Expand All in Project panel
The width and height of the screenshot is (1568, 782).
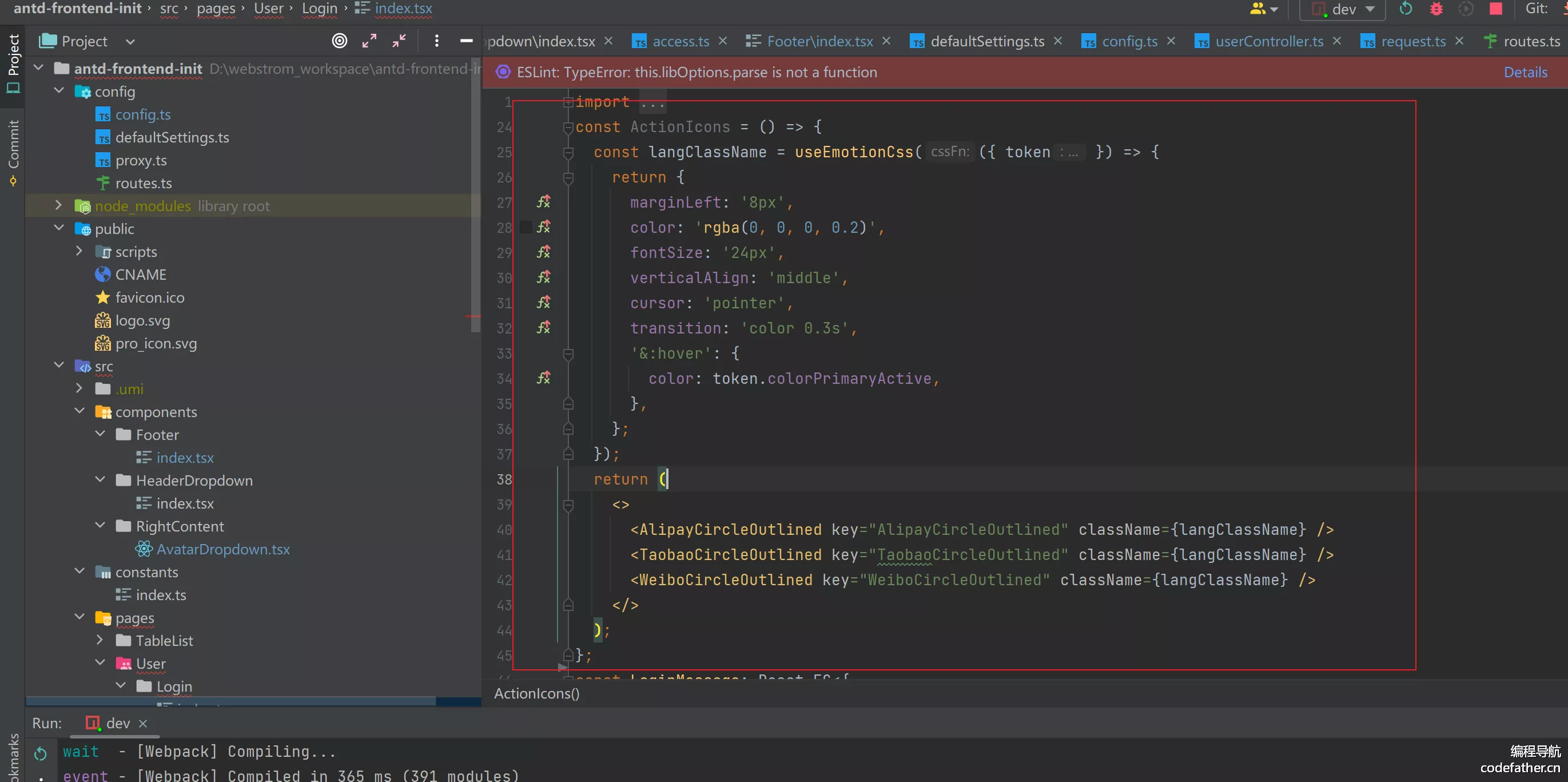coord(369,41)
